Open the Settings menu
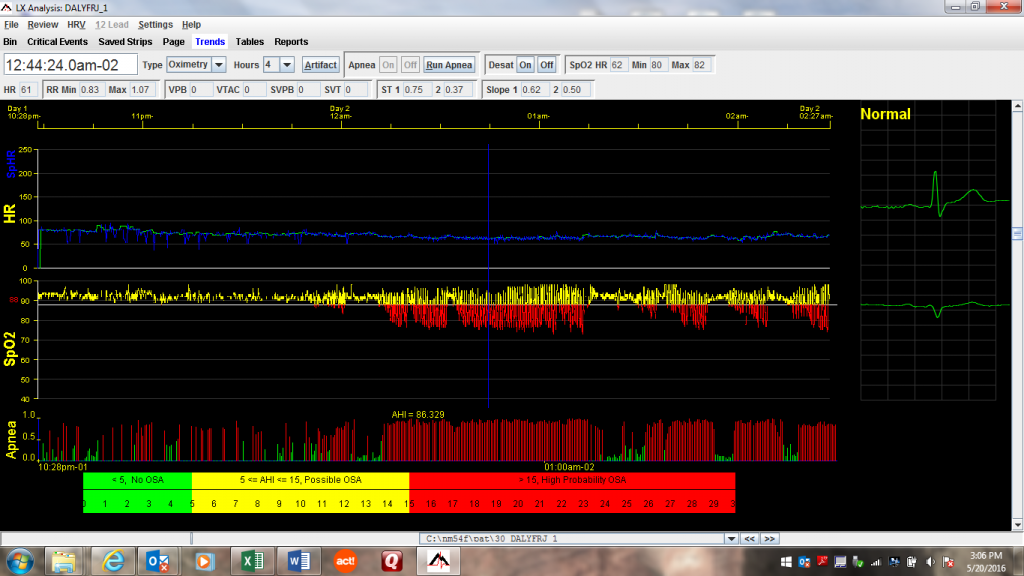The height and width of the screenshot is (576, 1024). (155, 25)
